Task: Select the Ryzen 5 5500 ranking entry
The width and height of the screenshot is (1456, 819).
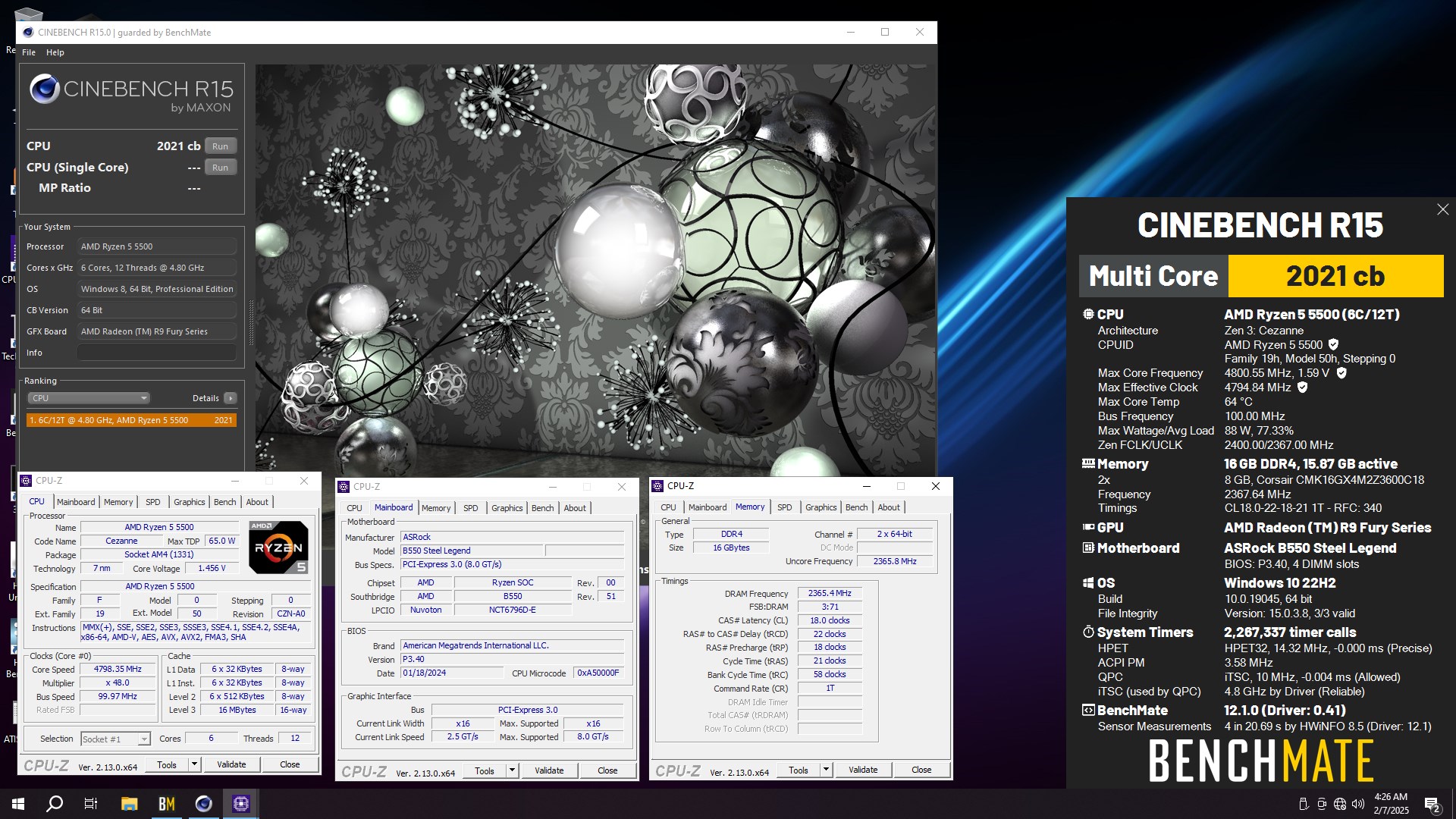Action: (x=131, y=420)
